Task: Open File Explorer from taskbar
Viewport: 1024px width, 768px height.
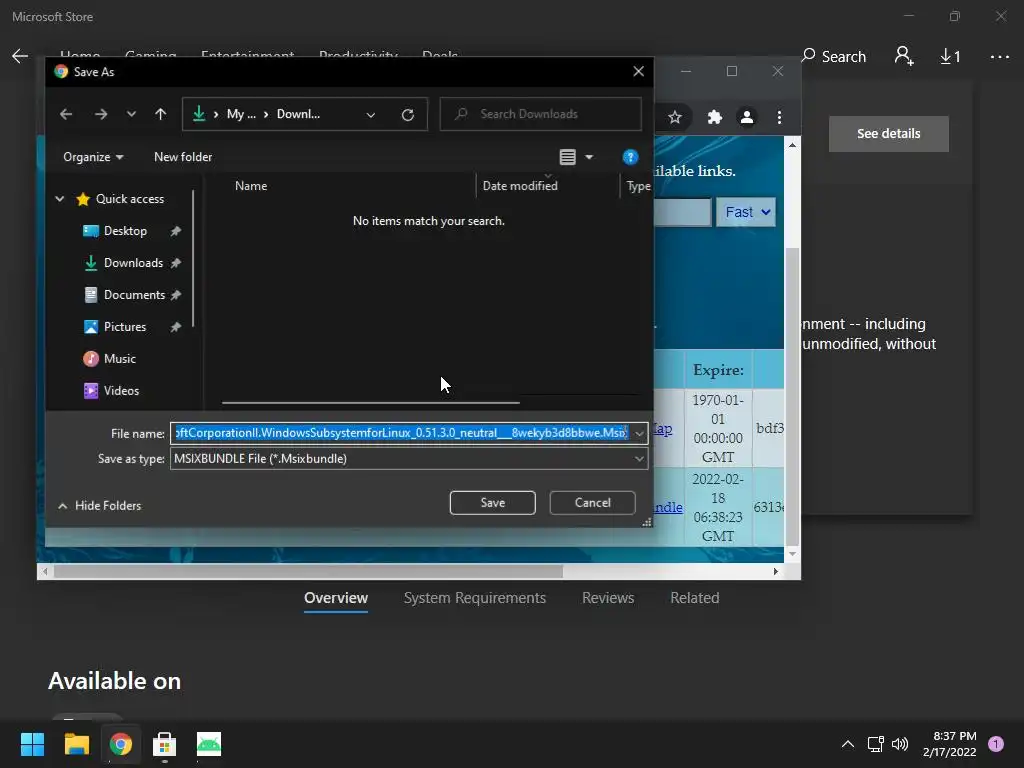Action: [76, 744]
